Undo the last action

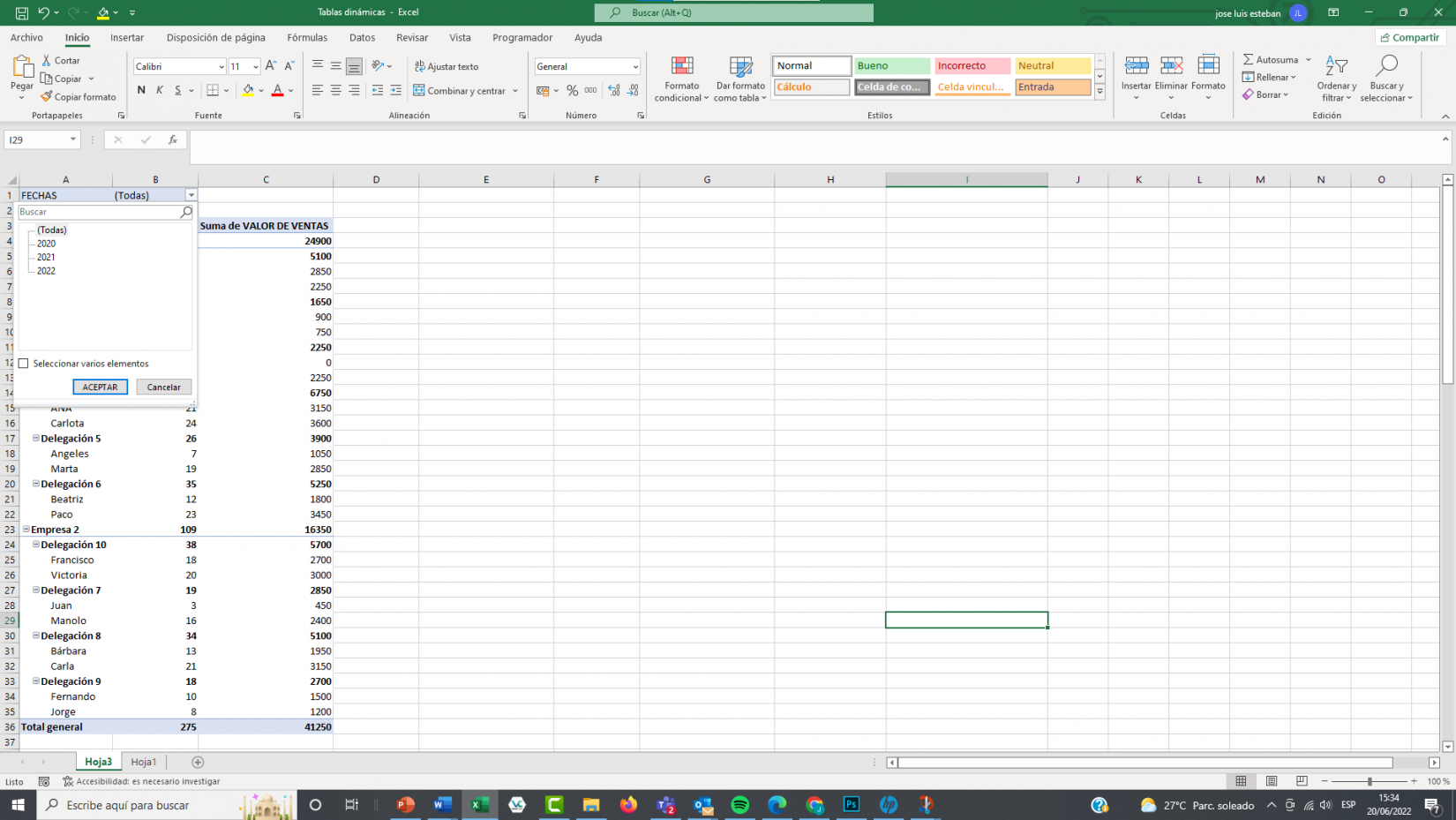pyautogui.click(x=42, y=12)
